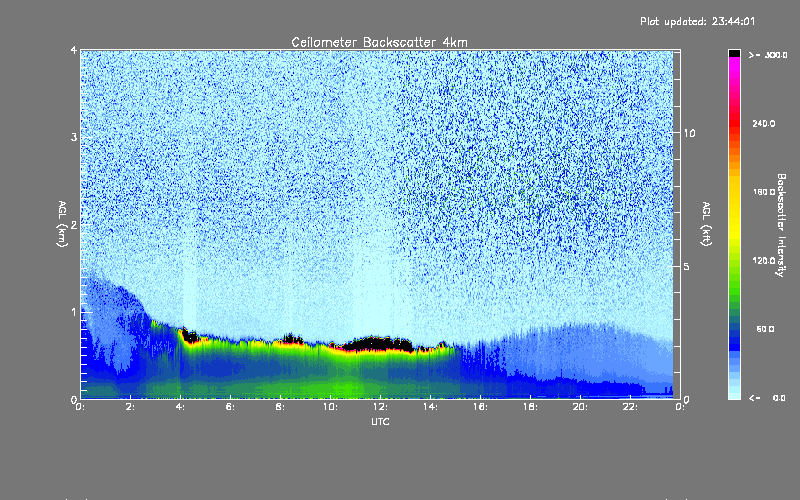Click the '240.0' colorbar value

pyautogui.click(x=764, y=124)
